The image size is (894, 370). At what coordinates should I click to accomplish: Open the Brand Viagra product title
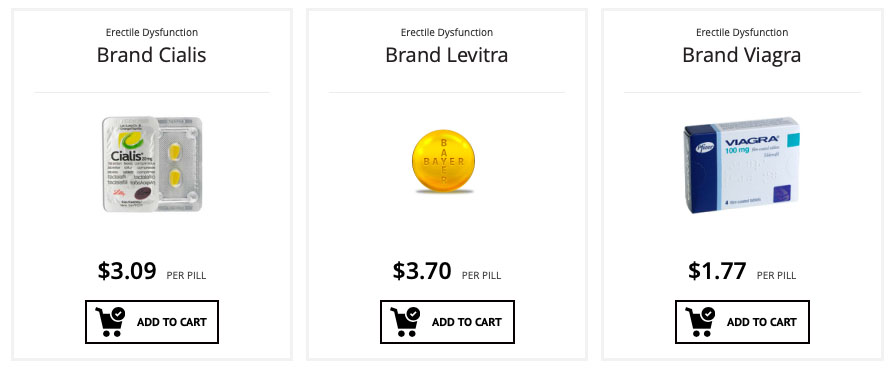pos(741,55)
